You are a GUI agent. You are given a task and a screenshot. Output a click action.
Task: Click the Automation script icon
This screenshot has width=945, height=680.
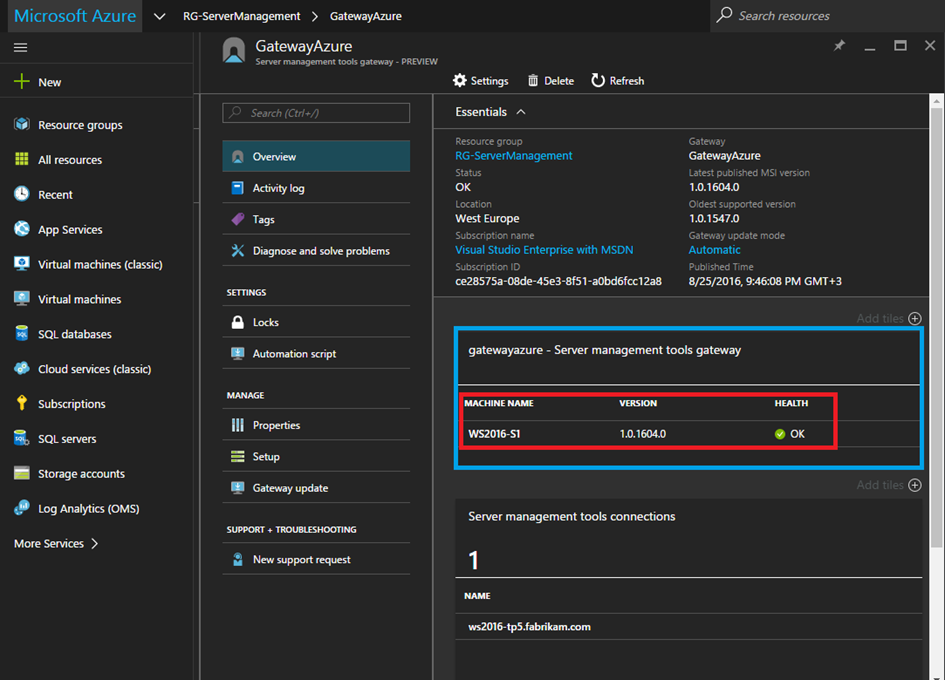pos(238,353)
